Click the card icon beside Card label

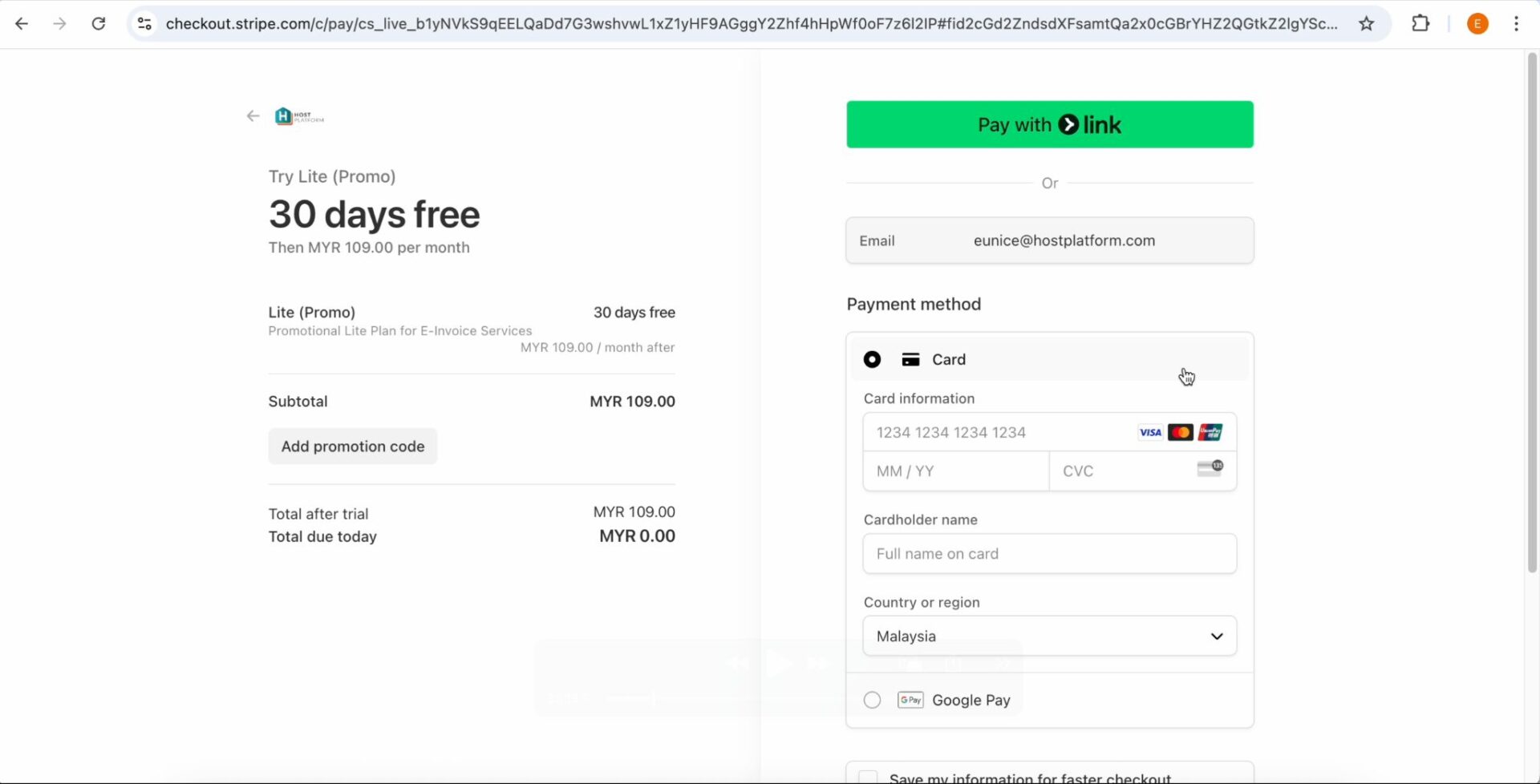(910, 360)
